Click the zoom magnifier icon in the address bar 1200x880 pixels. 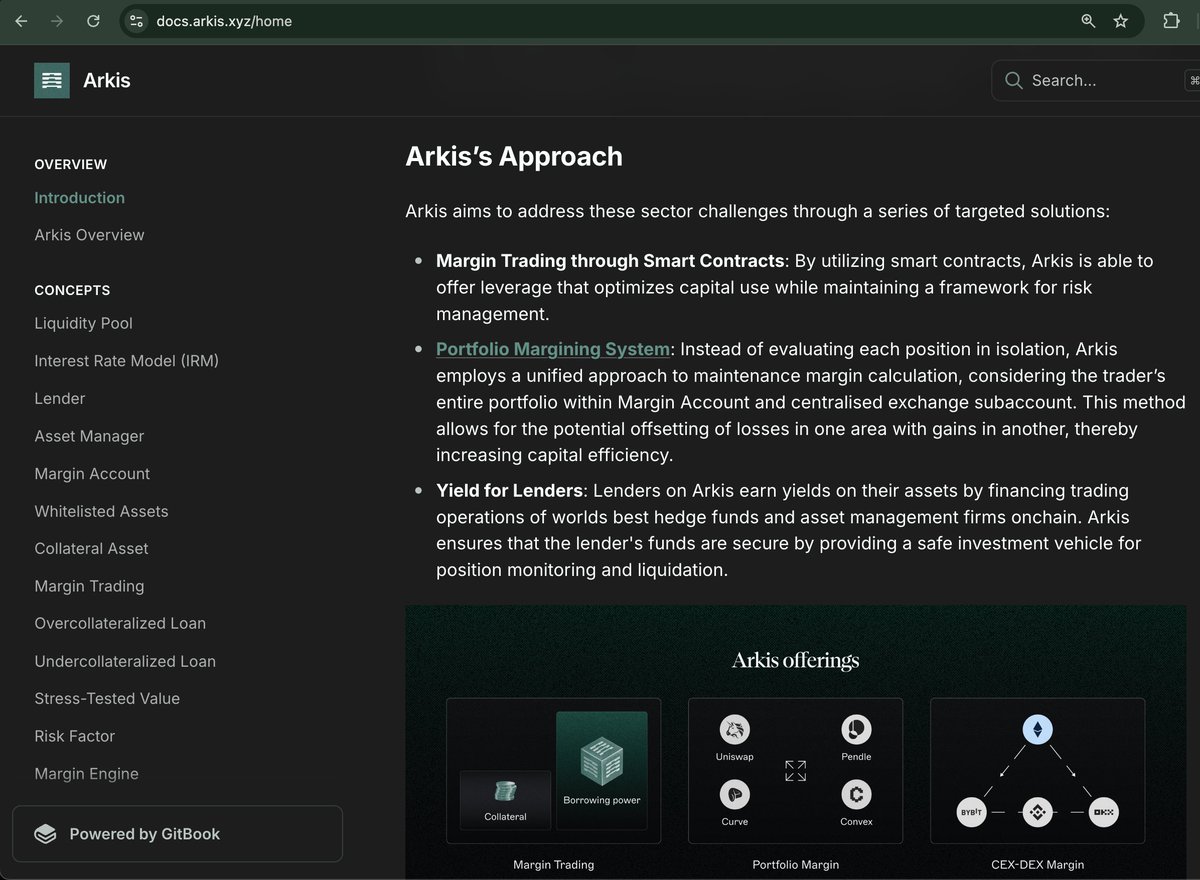[x=1088, y=20]
